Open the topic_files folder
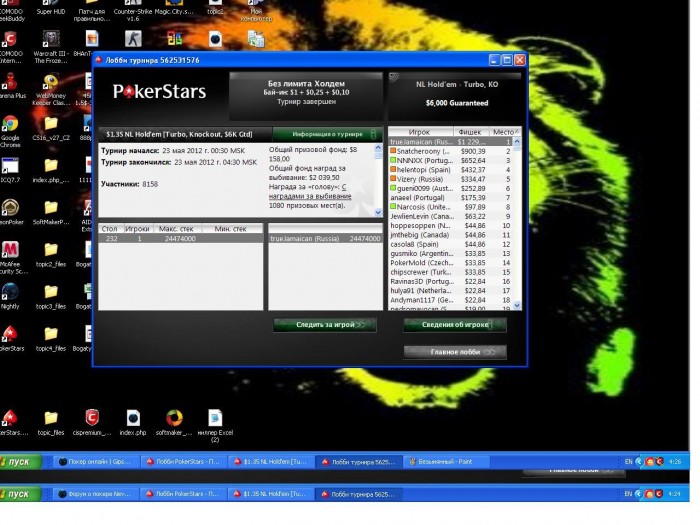700x525 pixels. pos(51,422)
